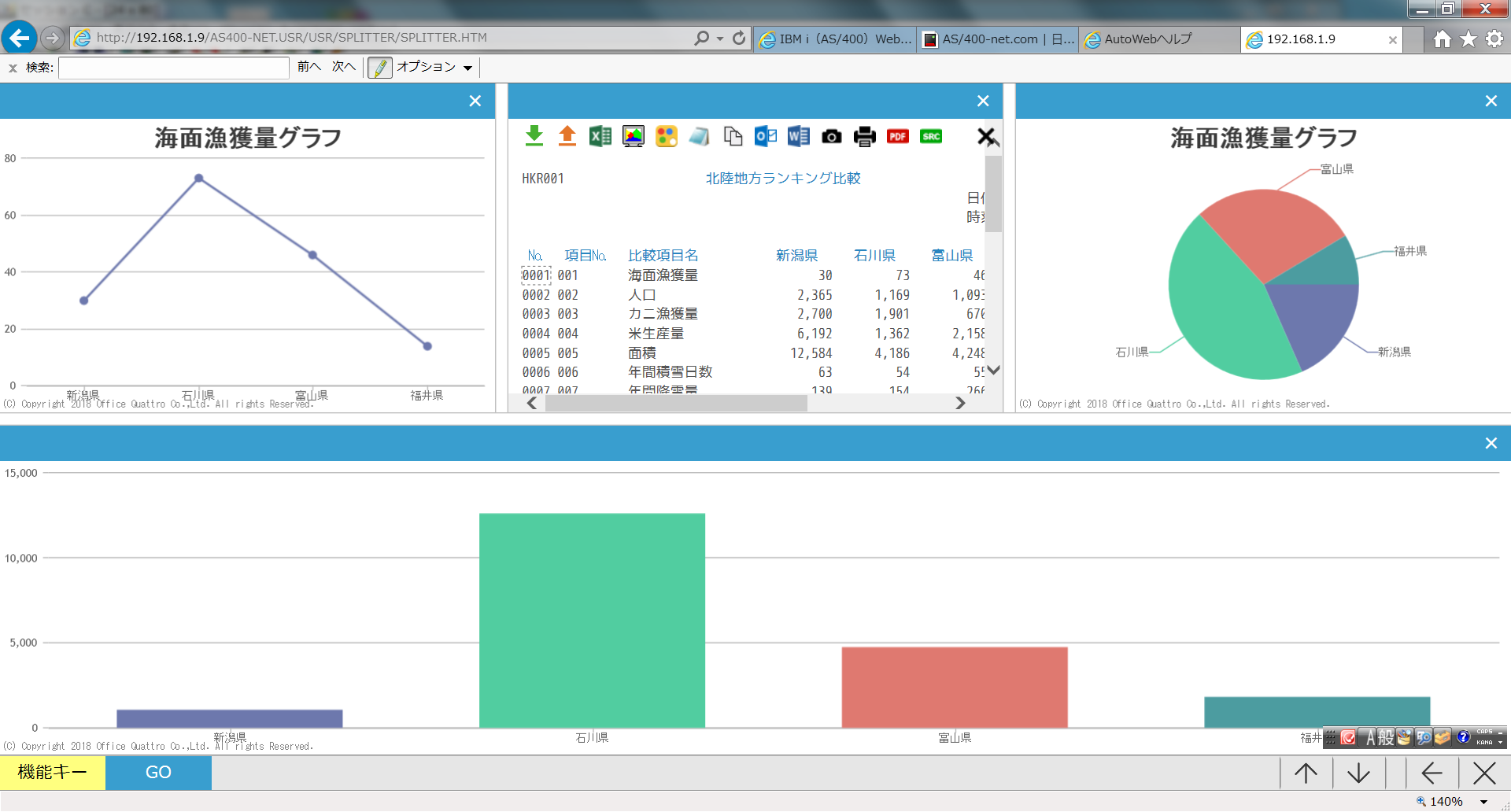The height and width of the screenshot is (812, 1511).
Task: Open the address bar search dropdown arrow
Action: [719, 39]
